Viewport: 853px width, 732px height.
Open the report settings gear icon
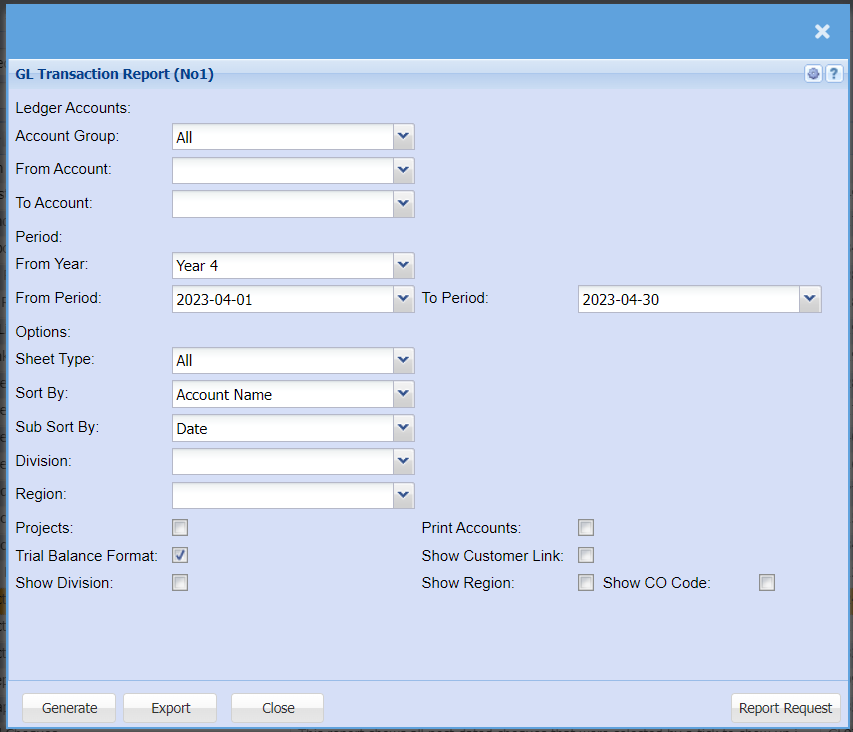point(813,73)
